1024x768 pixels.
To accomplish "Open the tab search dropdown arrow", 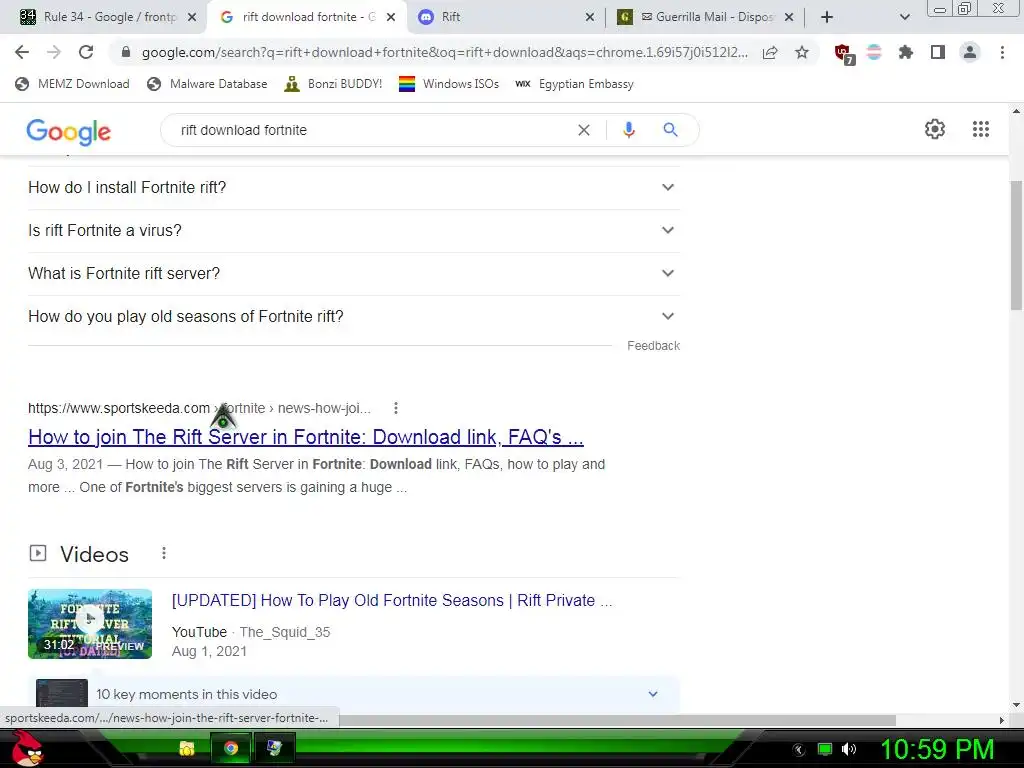I will 904,17.
